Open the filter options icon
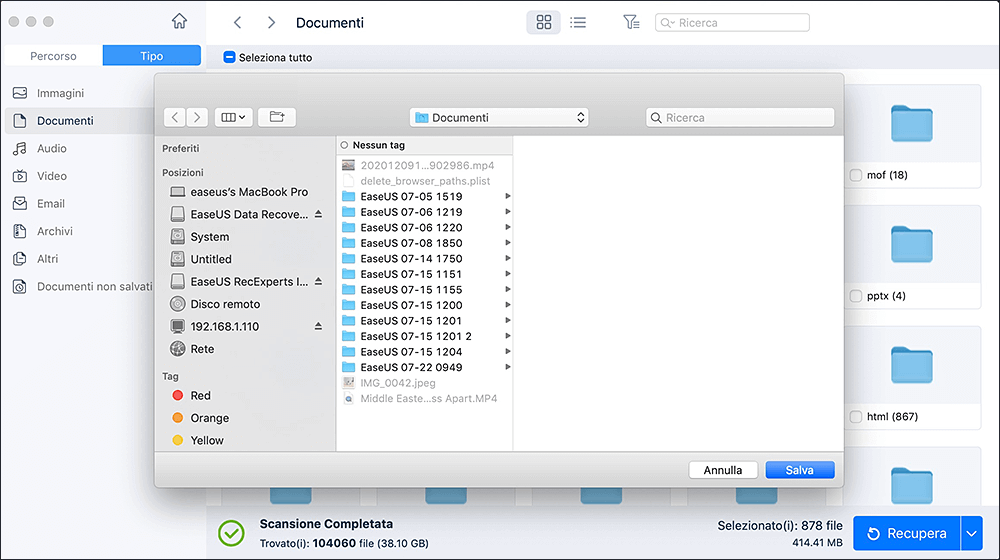1000x560 pixels. (631, 23)
